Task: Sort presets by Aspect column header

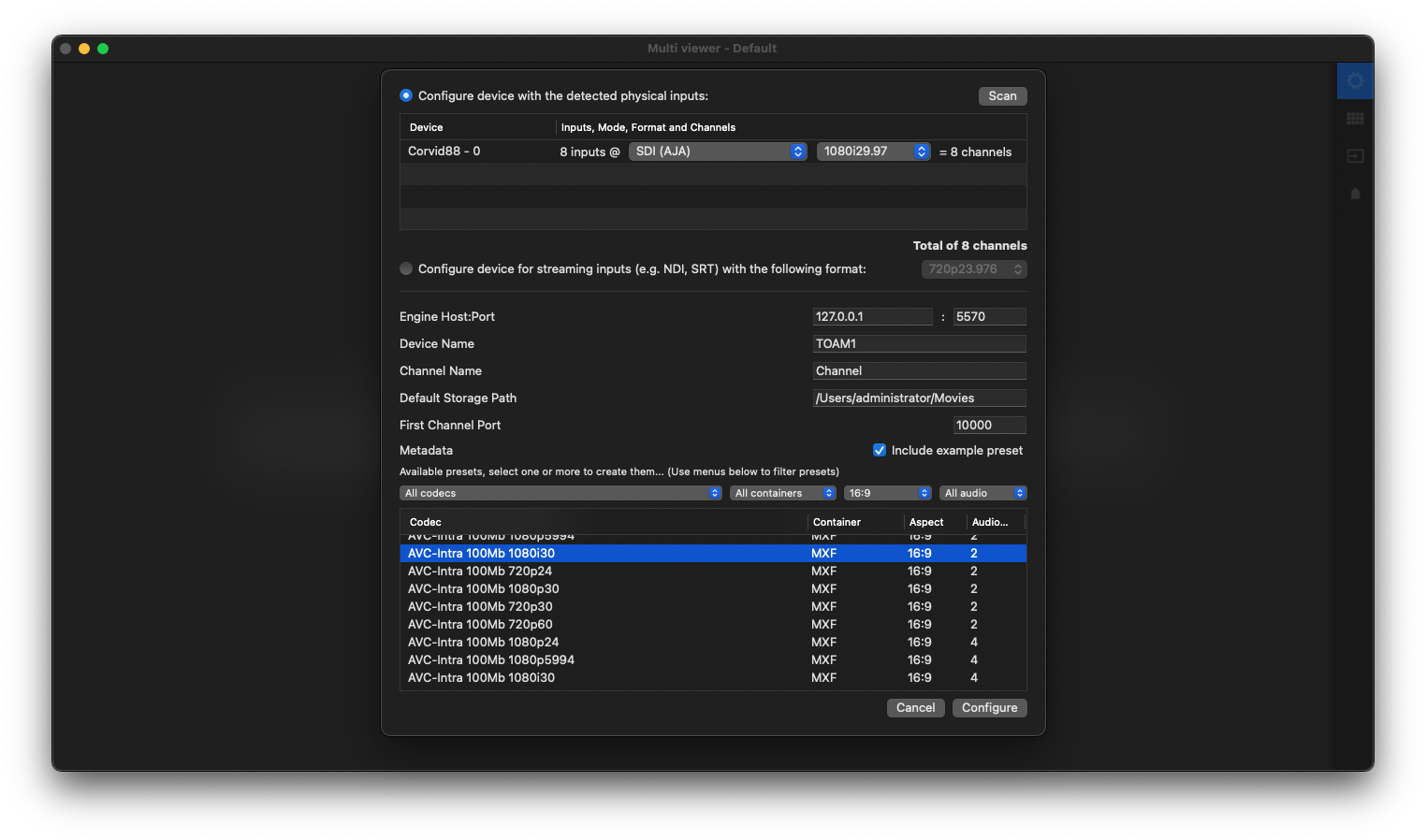Action: 935,522
